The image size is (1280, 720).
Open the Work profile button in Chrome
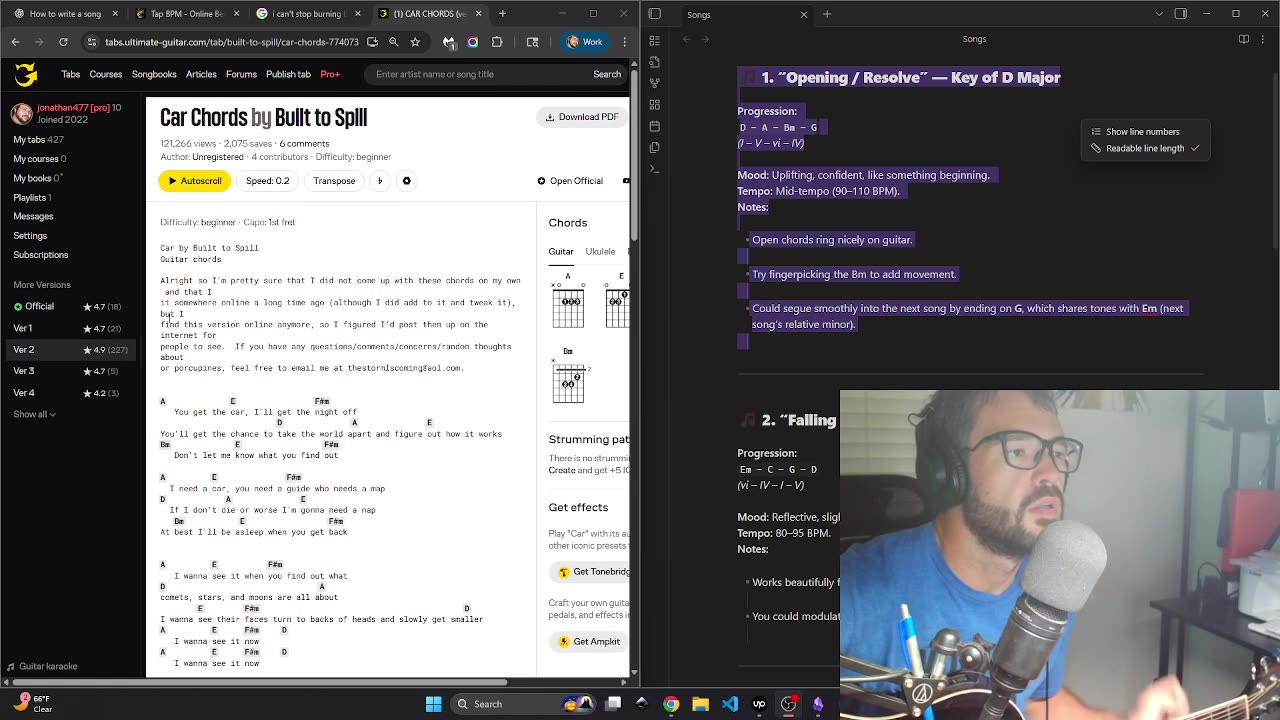click(584, 42)
